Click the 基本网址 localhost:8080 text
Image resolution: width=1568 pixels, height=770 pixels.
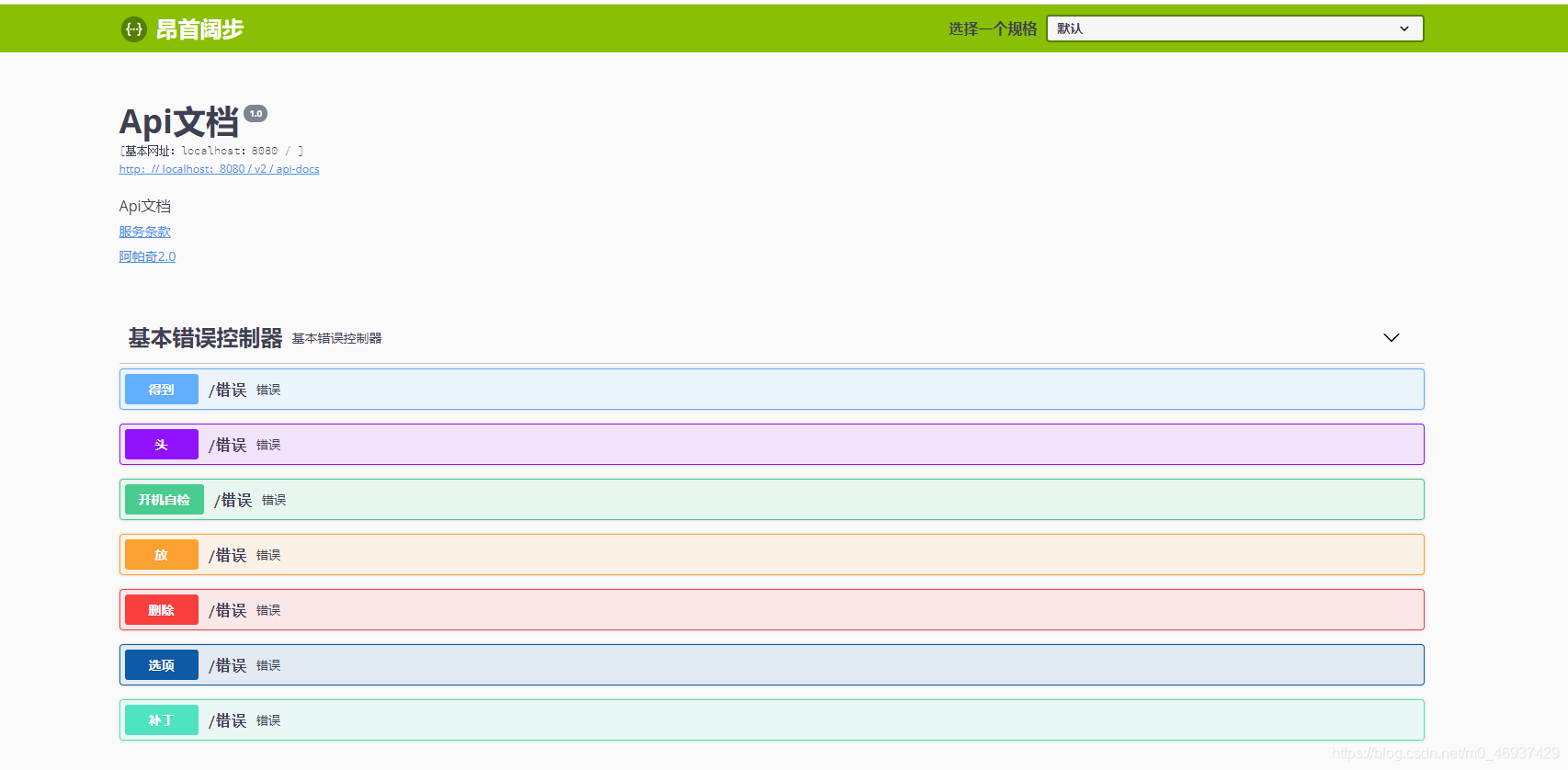[x=211, y=151]
